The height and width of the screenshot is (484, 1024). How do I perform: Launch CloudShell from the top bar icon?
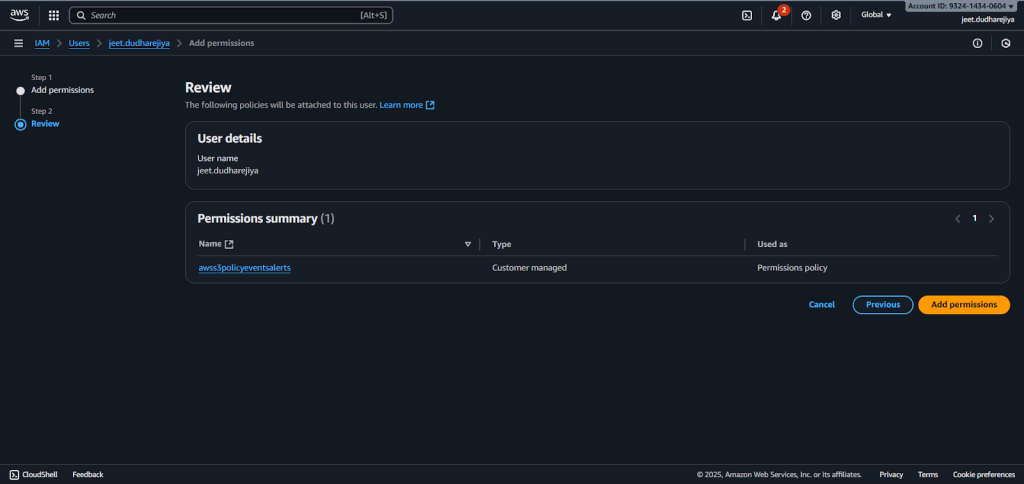click(747, 15)
